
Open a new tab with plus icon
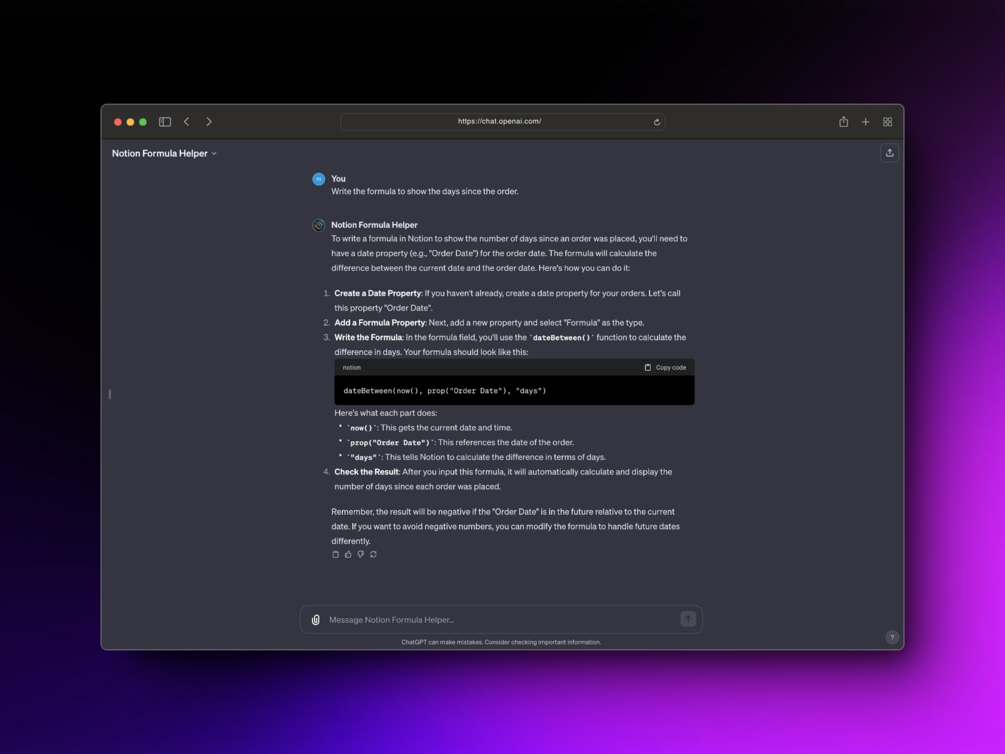[x=865, y=122]
